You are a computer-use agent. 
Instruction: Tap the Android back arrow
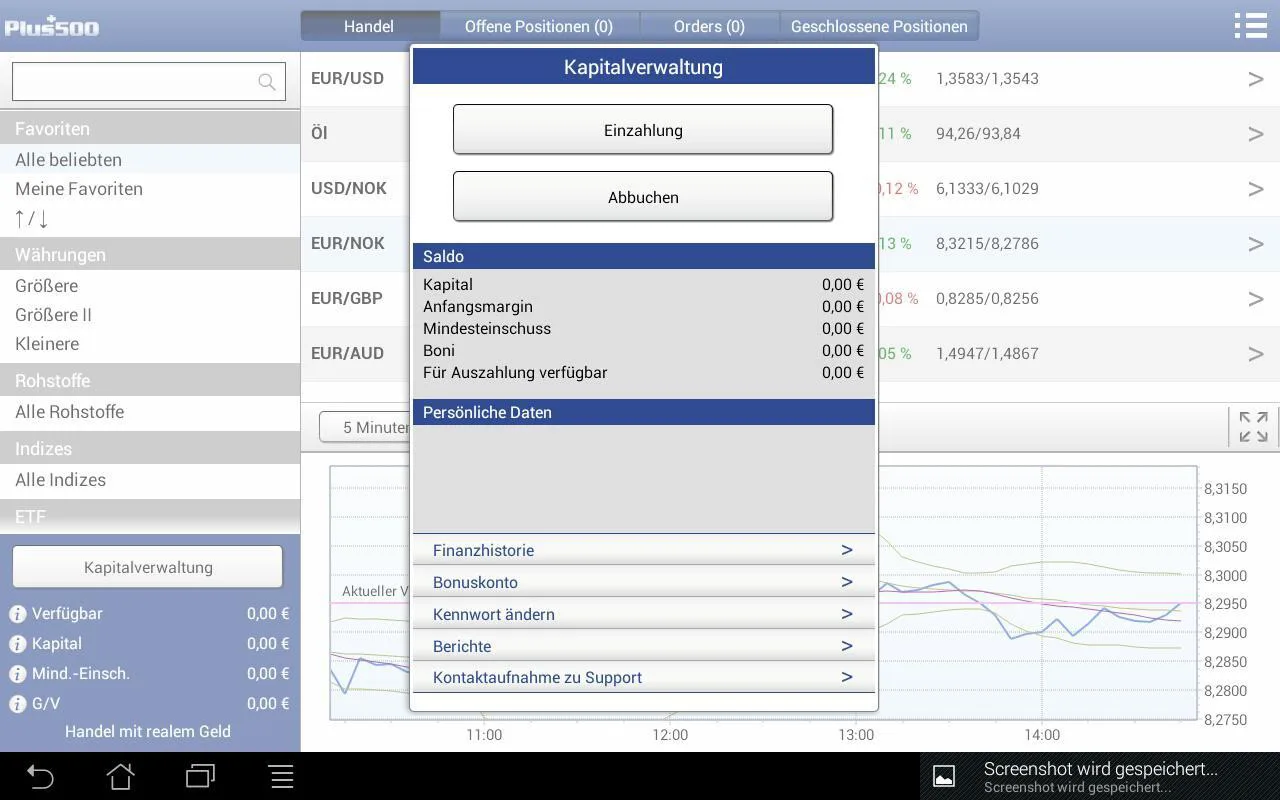coord(40,776)
